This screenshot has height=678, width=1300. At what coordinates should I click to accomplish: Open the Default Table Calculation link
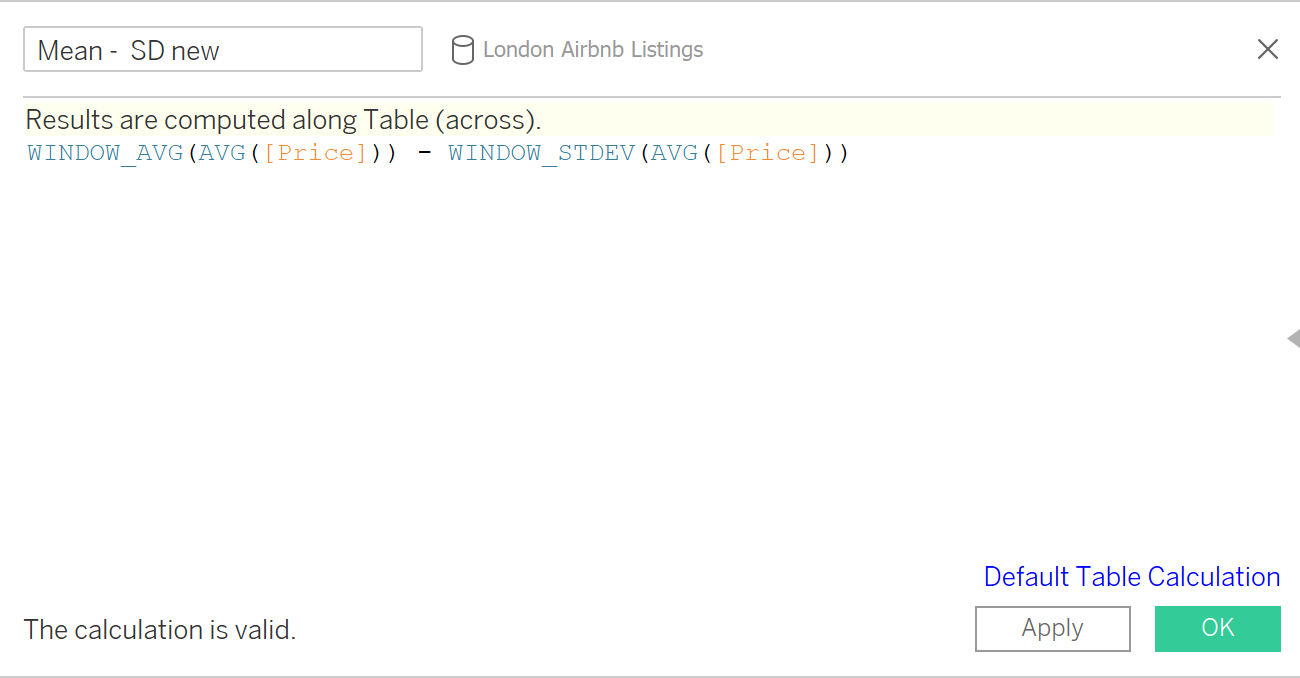pos(1131,577)
